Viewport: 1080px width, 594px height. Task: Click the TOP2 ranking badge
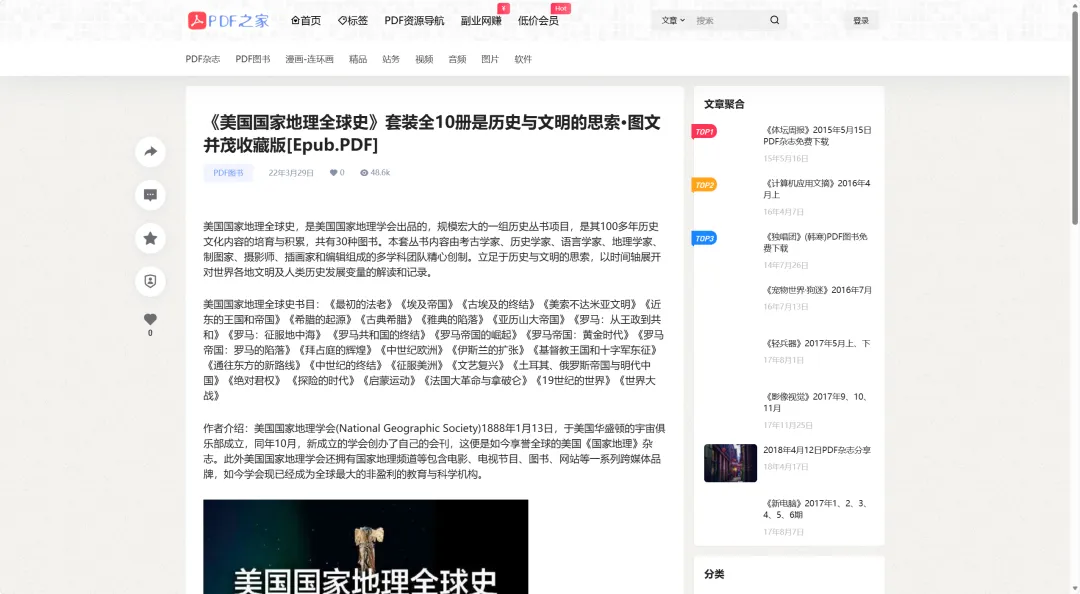(x=704, y=185)
